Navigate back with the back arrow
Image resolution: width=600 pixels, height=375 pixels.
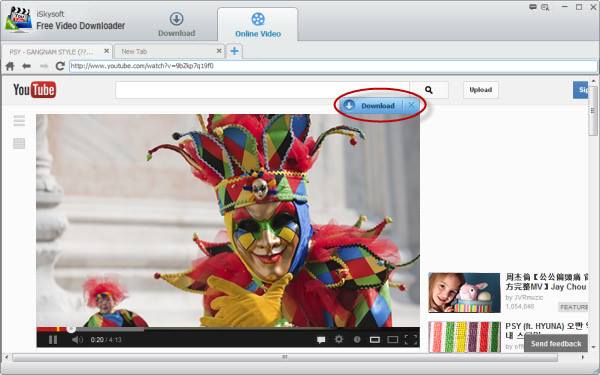tap(26, 66)
